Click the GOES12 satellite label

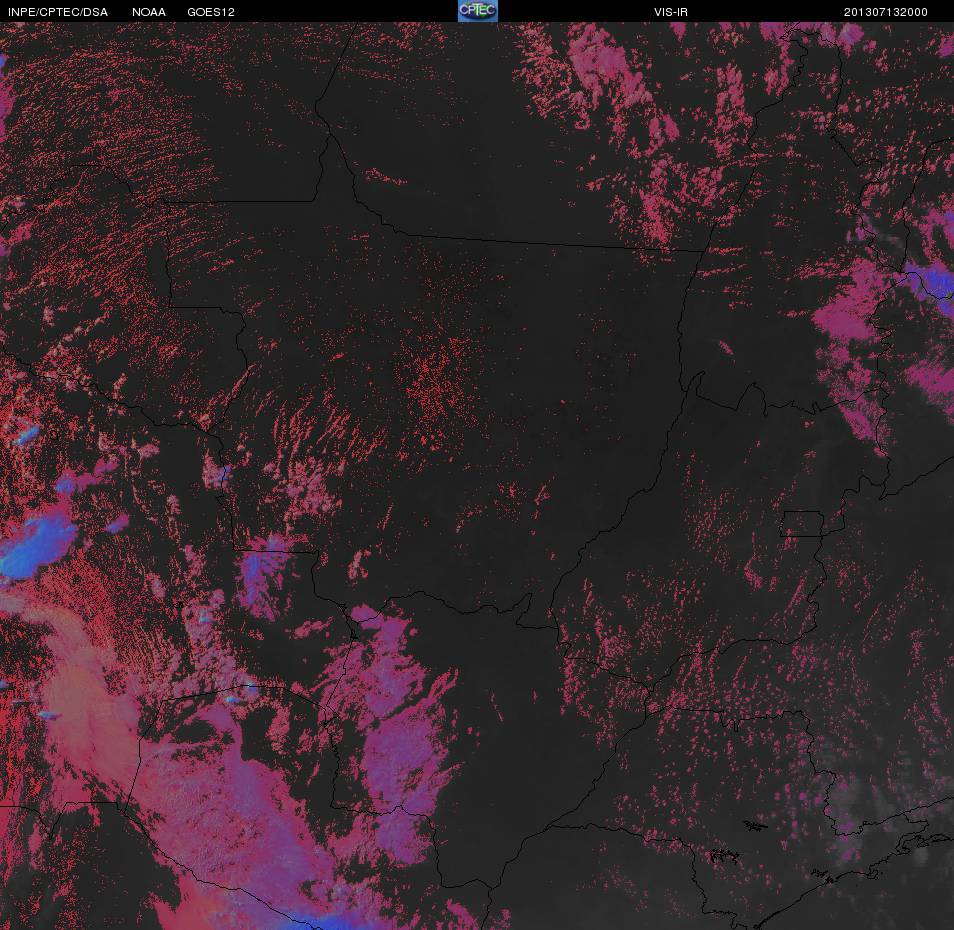click(211, 12)
